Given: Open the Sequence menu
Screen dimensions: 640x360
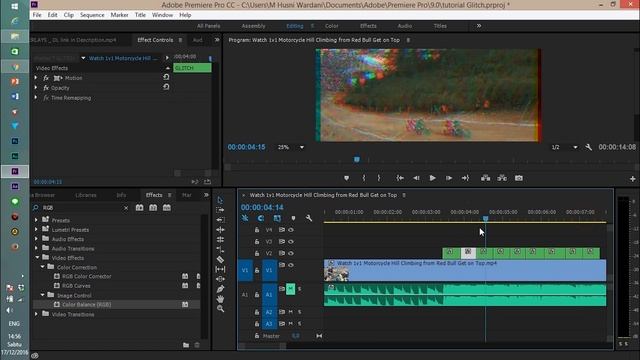Looking at the screenshot, I should 92,15.
